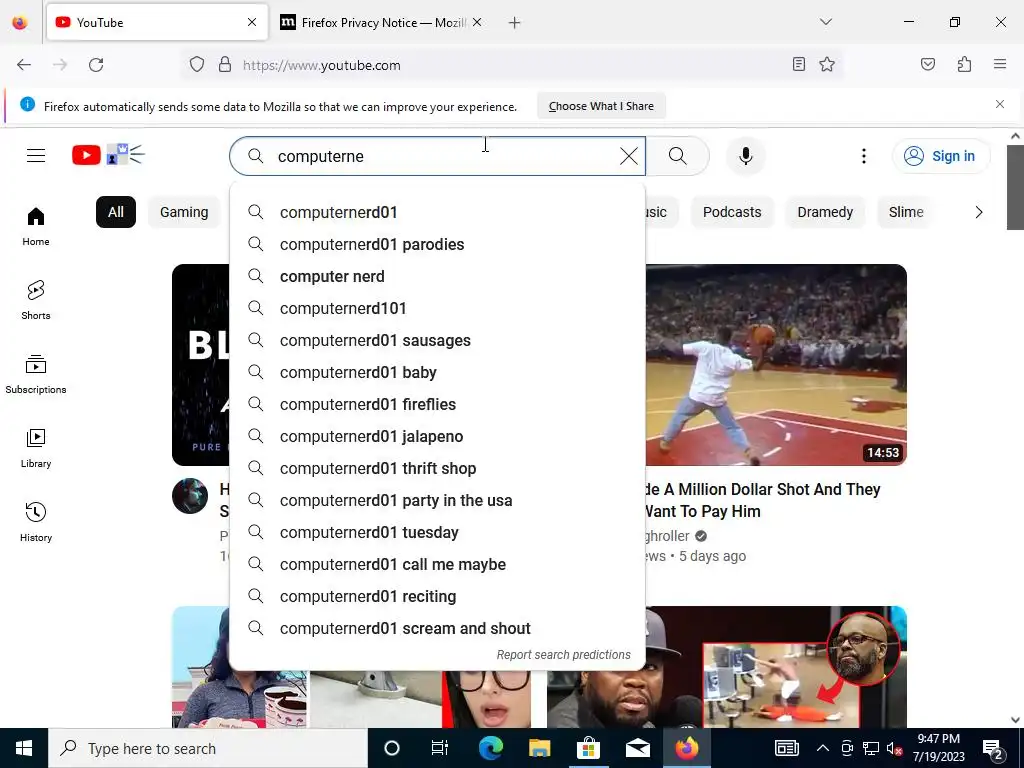Click Report search predictions link
Viewport: 1024px width, 768px height.
[563, 654]
